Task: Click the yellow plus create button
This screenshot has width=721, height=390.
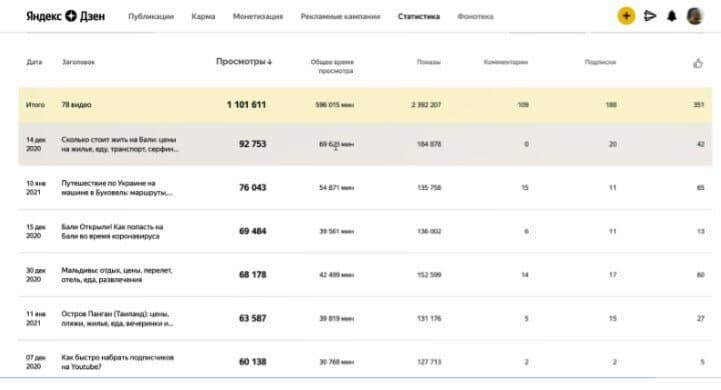Action: click(x=626, y=16)
